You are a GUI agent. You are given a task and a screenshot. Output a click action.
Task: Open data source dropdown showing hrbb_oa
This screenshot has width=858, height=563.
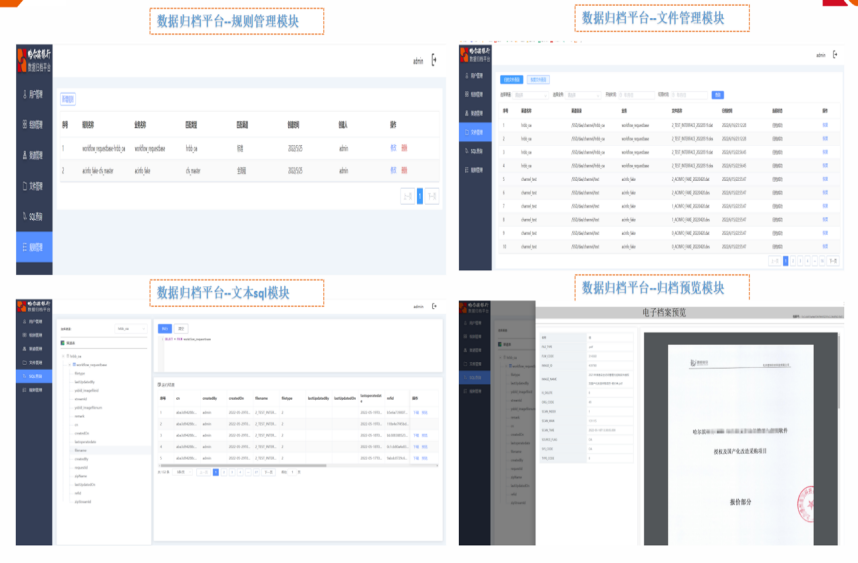(x=131, y=329)
